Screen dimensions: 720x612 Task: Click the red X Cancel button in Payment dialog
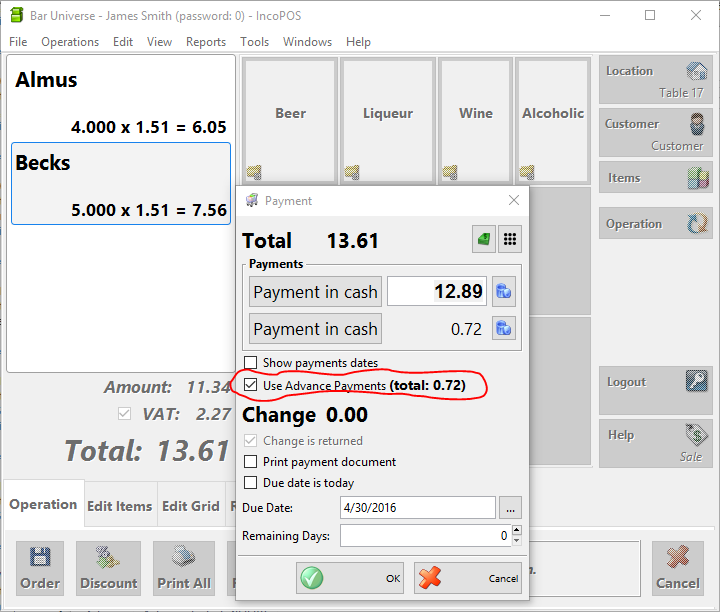point(467,578)
